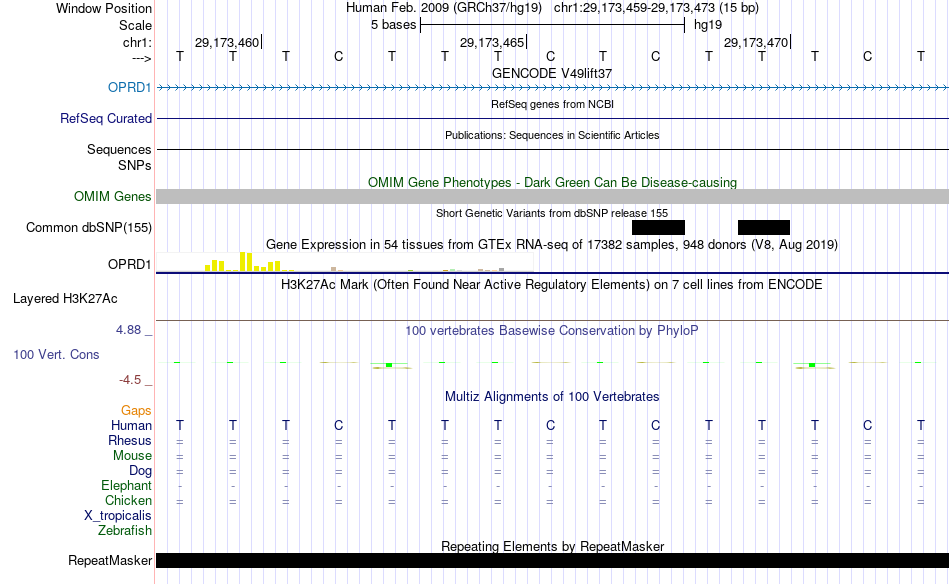Click the Repeating Elements by RepeatMasker title

[552, 546]
